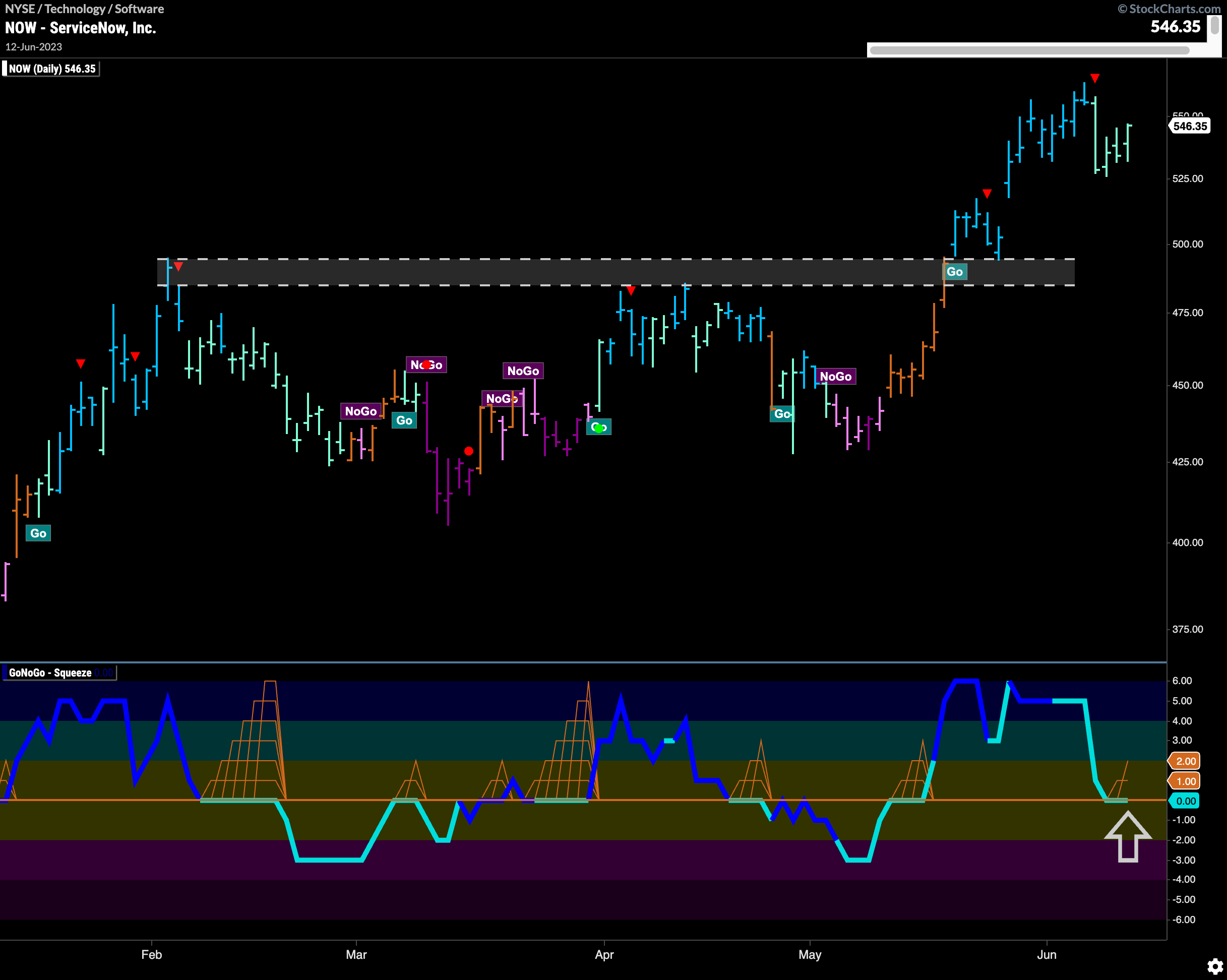Click the large 546.35 price in the header
Image resolution: width=1227 pixels, height=980 pixels.
1175,27
